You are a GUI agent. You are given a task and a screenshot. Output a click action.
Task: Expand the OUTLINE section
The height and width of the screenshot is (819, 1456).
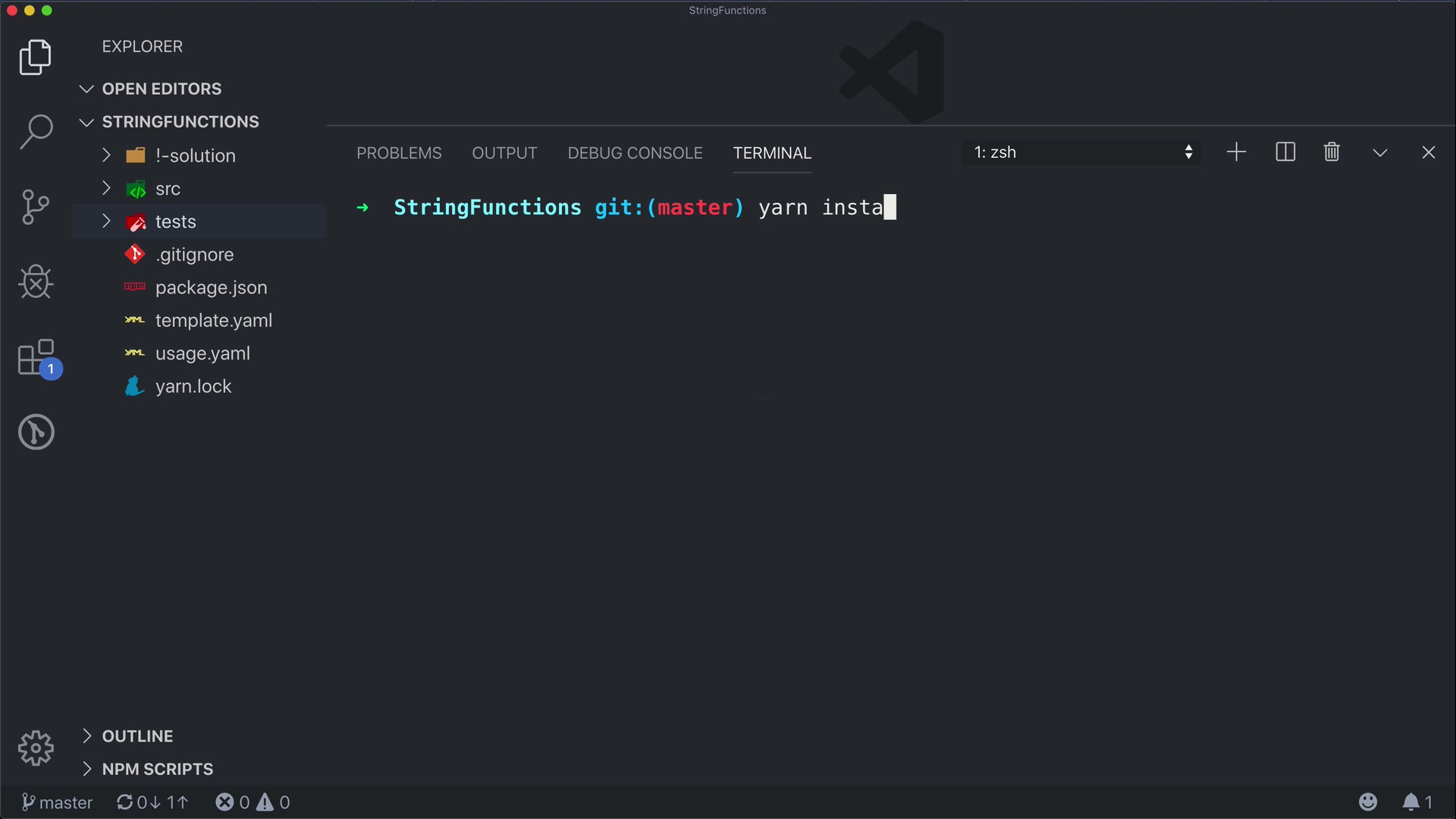pyautogui.click(x=137, y=736)
